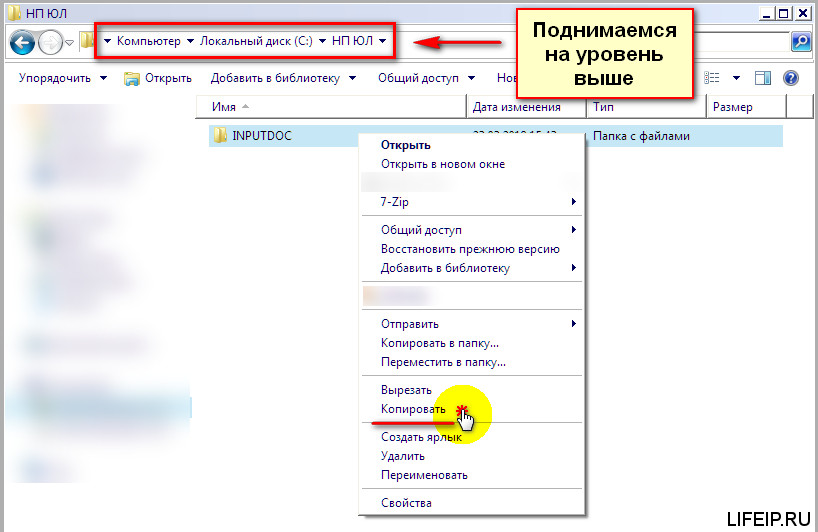818x532 pixels.
Task: Select НП ЮЛ in the address path
Action: [352, 41]
